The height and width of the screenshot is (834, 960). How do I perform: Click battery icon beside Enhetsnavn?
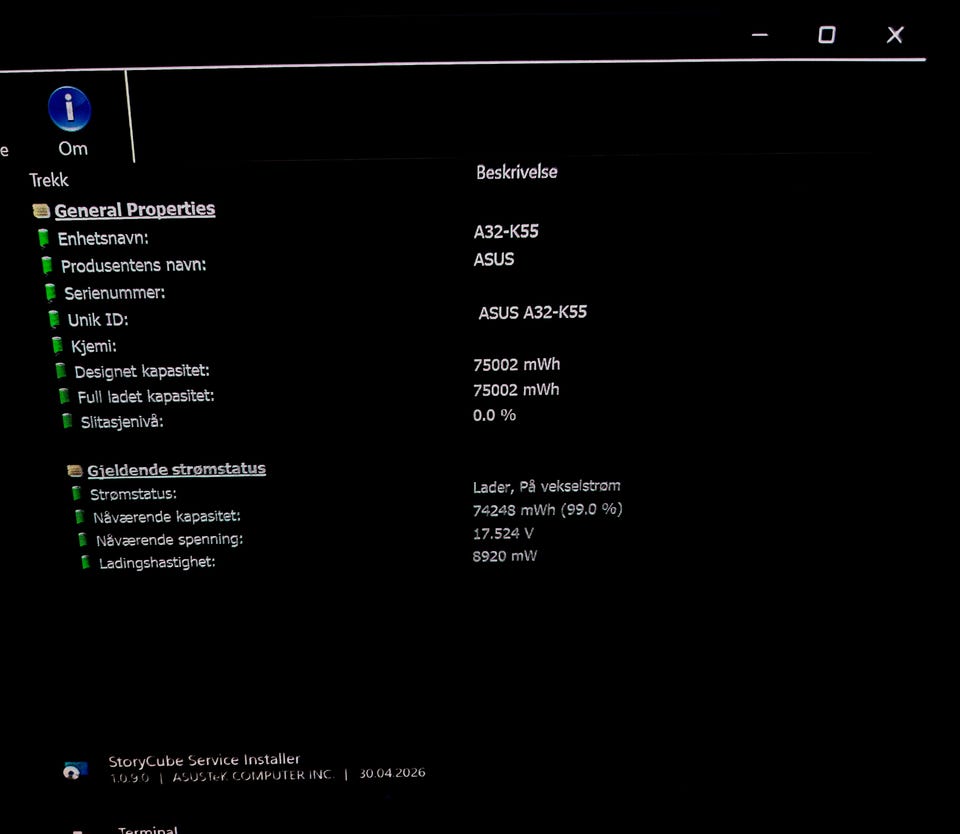(43, 238)
